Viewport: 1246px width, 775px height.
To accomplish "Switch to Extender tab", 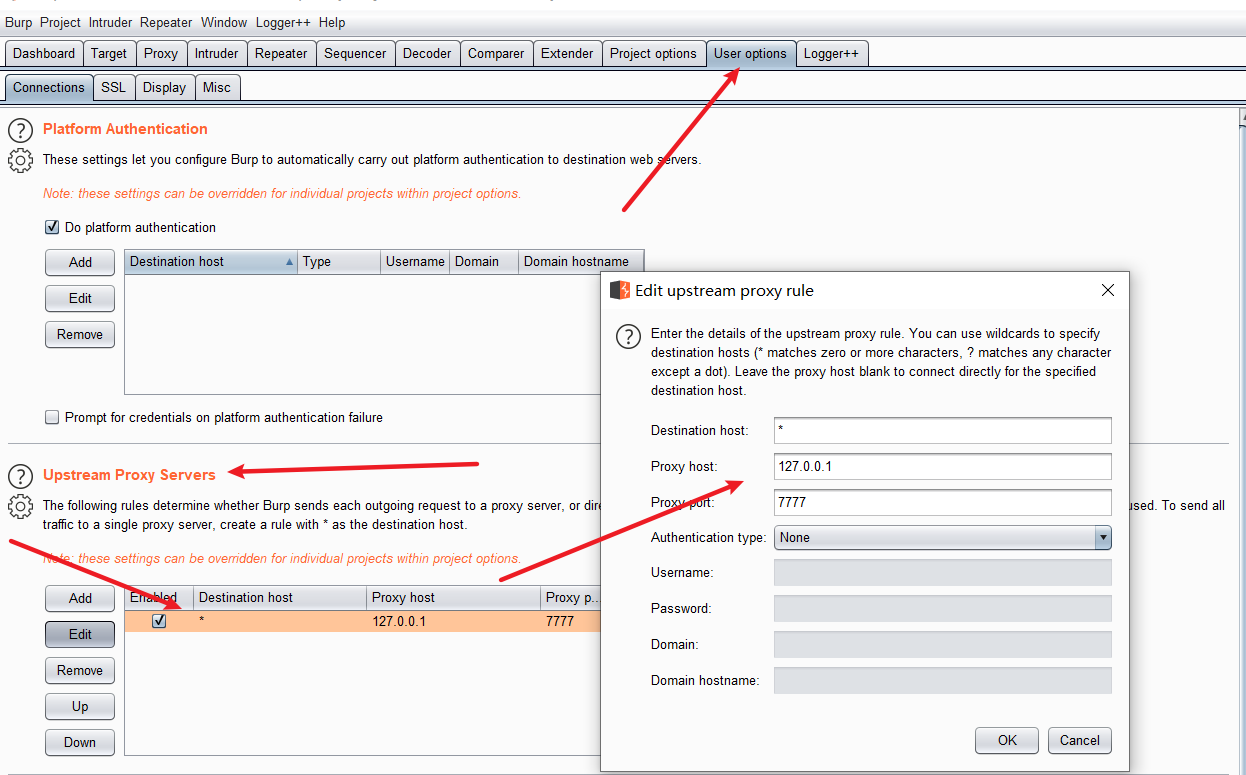I will point(567,54).
